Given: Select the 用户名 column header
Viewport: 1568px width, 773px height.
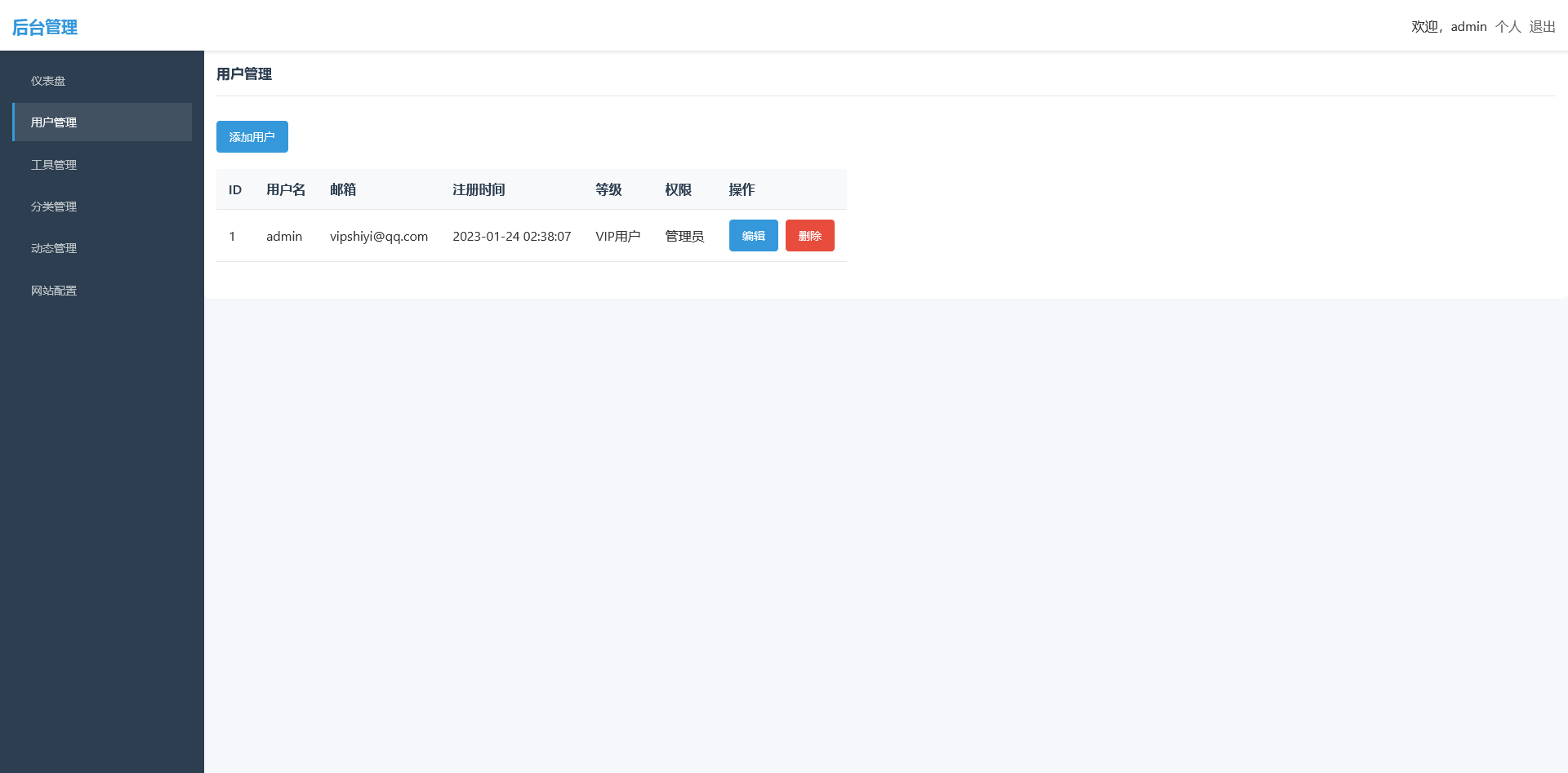Looking at the screenshot, I should coord(285,189).
